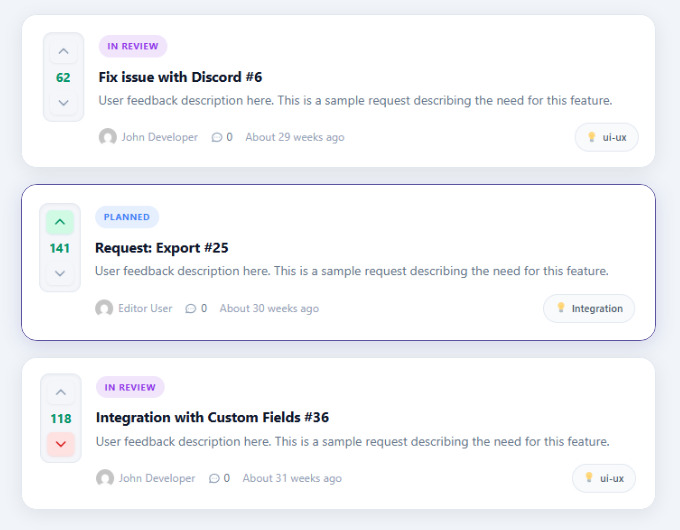The image size is (680, 530).
Task: Upvote Fix issue with Discord #6
Action: (x=63, y=51)
